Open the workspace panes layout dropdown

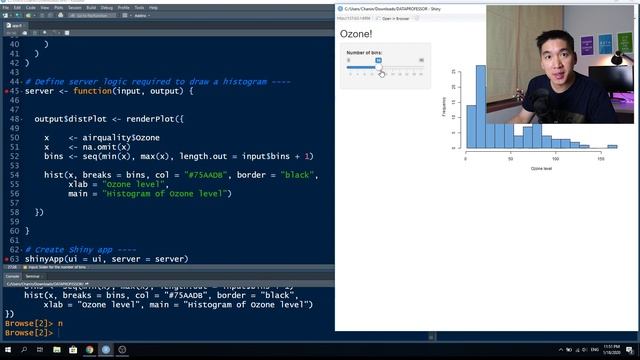(x=126, y=16)
